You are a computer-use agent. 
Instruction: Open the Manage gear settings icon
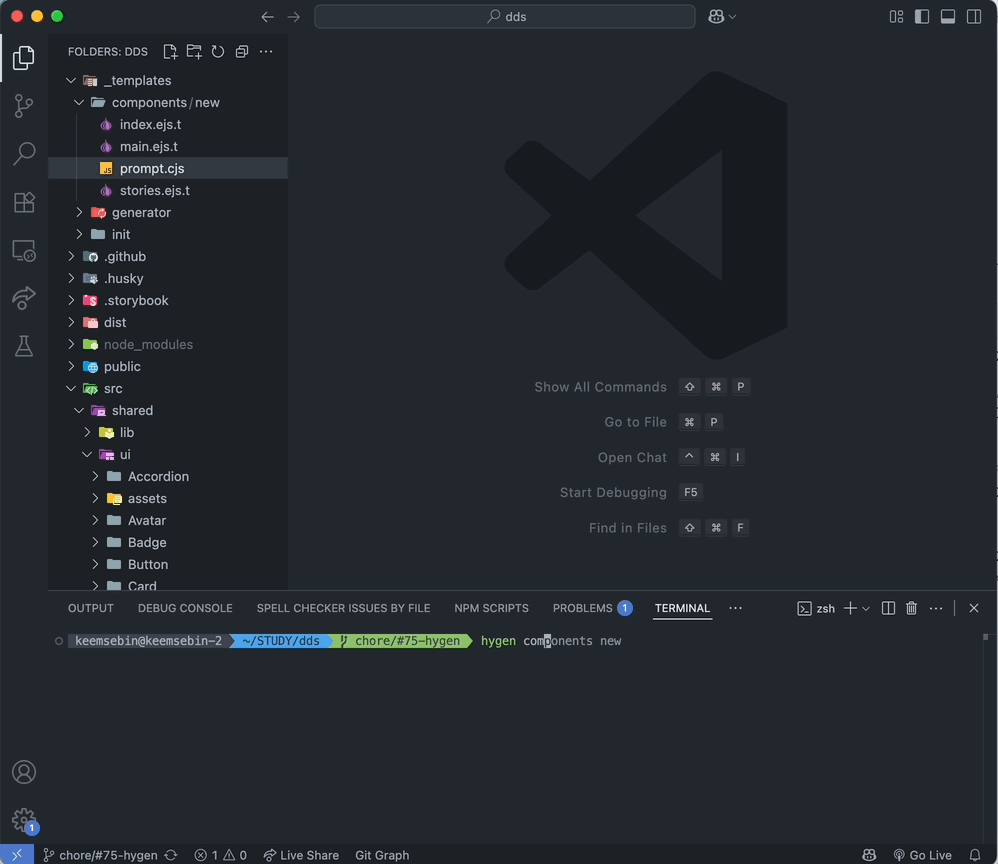(24, 820)
